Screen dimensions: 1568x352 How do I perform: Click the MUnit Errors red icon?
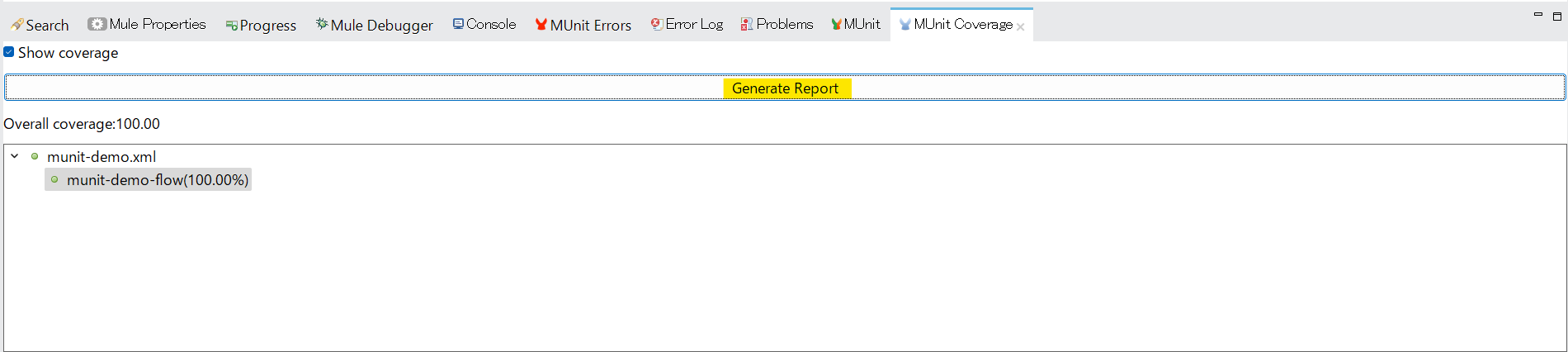coord(541,25)
